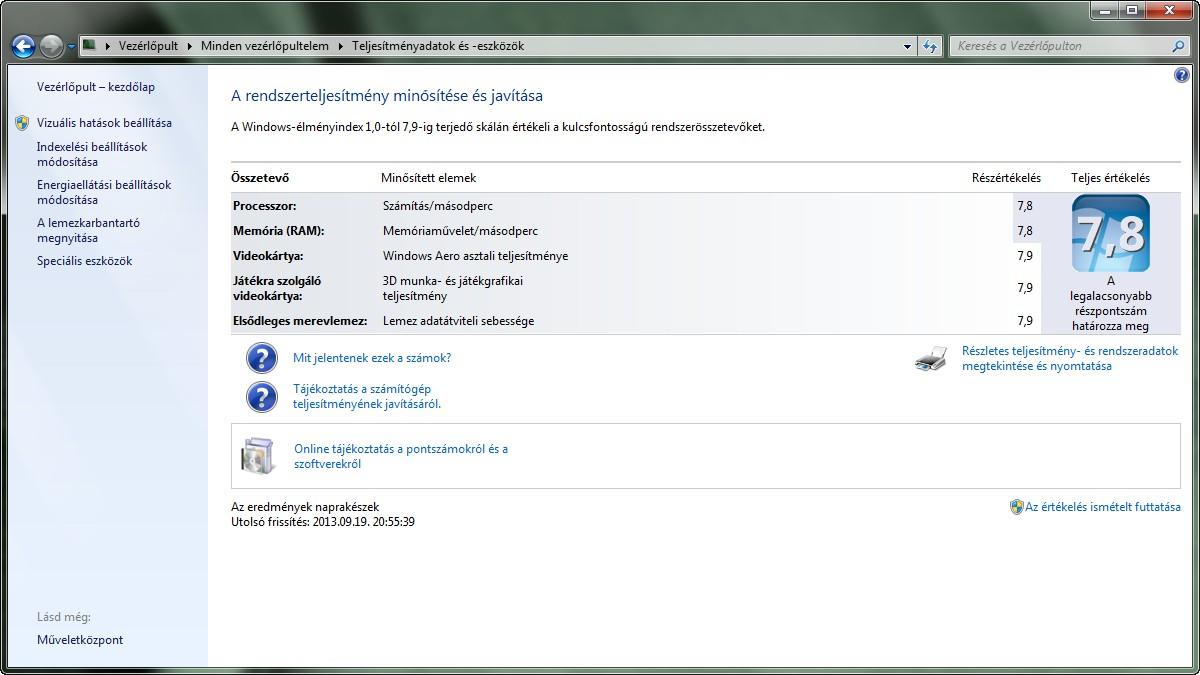
Task: Click the shield icon beside Az értékelés ismételt
Action: [1016, 507]
